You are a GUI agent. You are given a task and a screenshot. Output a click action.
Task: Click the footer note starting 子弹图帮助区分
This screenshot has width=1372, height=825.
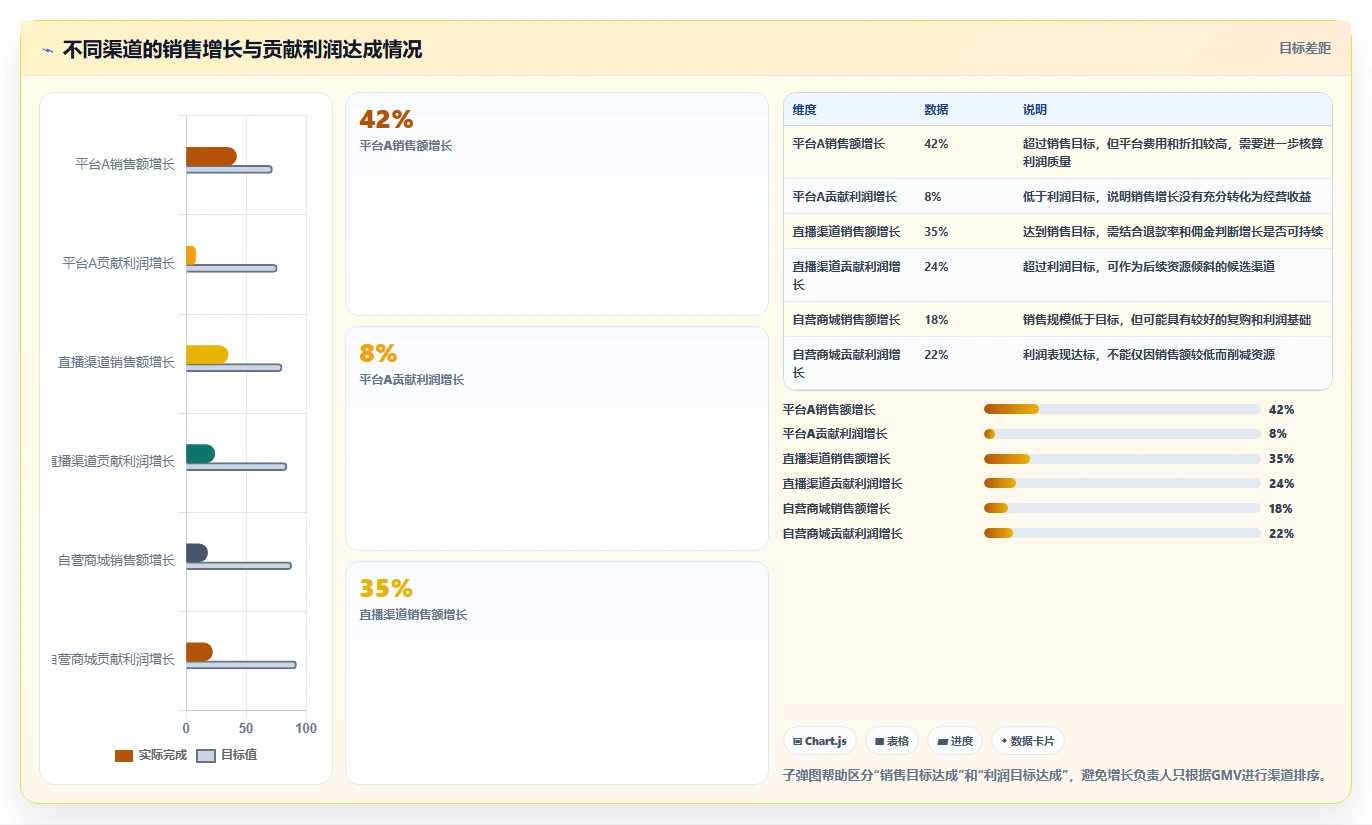tap(1054, 774)
